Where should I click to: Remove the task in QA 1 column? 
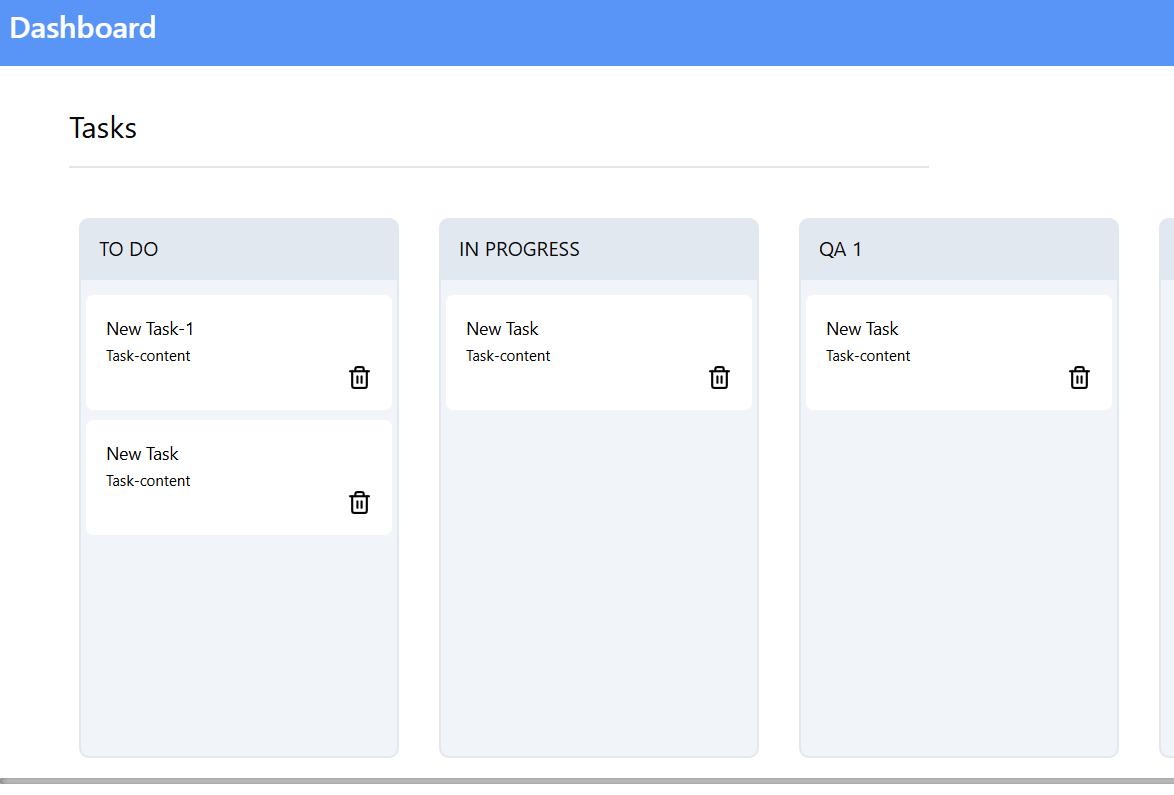coord(1079,377)
